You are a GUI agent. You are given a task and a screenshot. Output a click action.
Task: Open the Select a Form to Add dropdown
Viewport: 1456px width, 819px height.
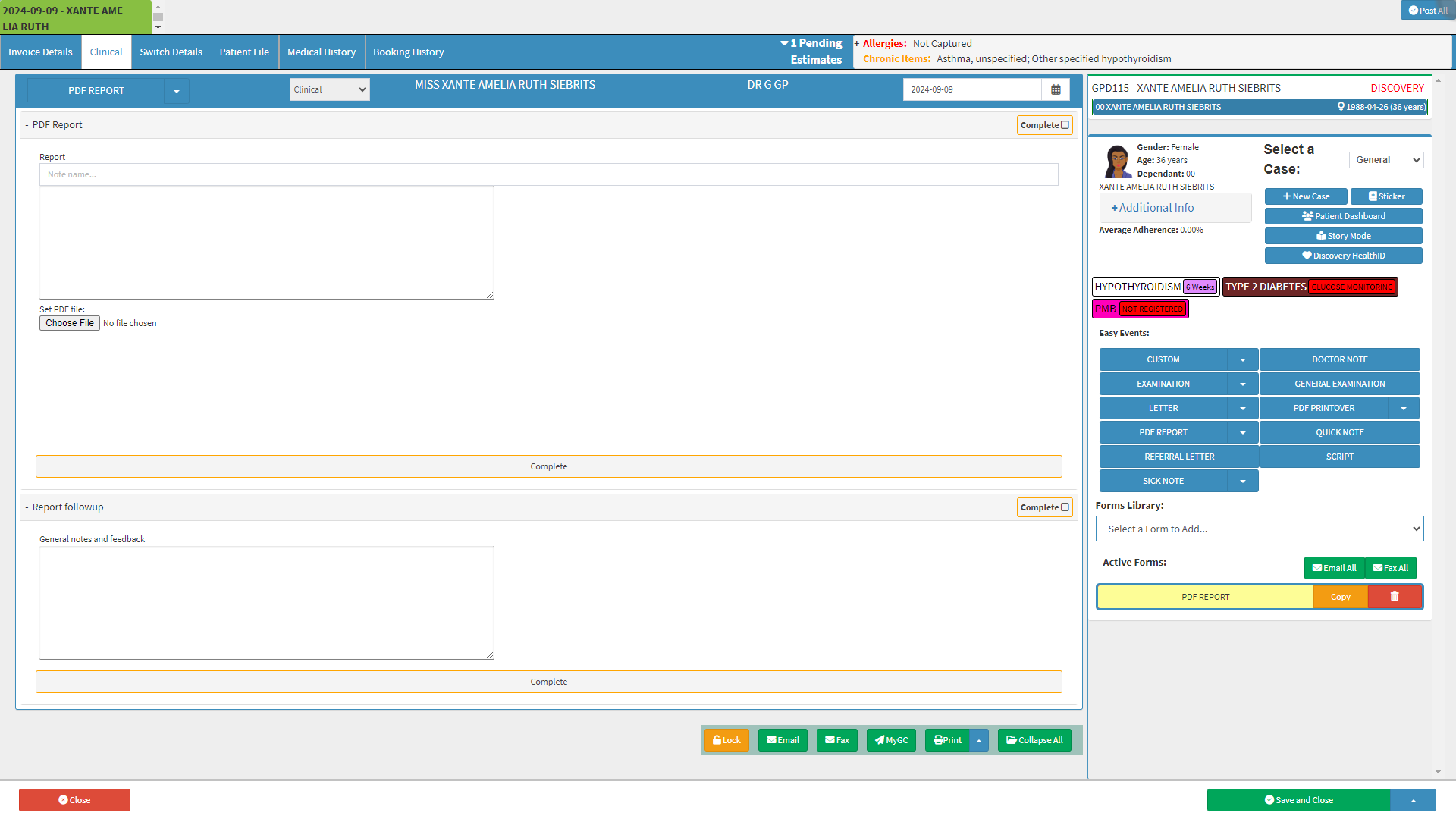tap(1259, 529)
